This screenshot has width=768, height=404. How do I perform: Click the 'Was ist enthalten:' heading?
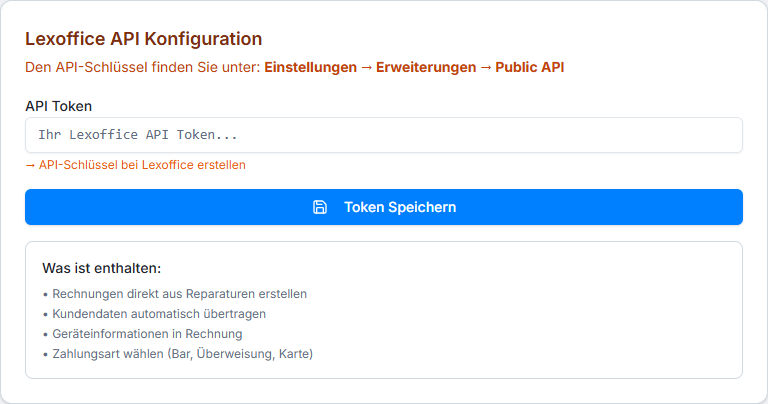coord(101,268)
